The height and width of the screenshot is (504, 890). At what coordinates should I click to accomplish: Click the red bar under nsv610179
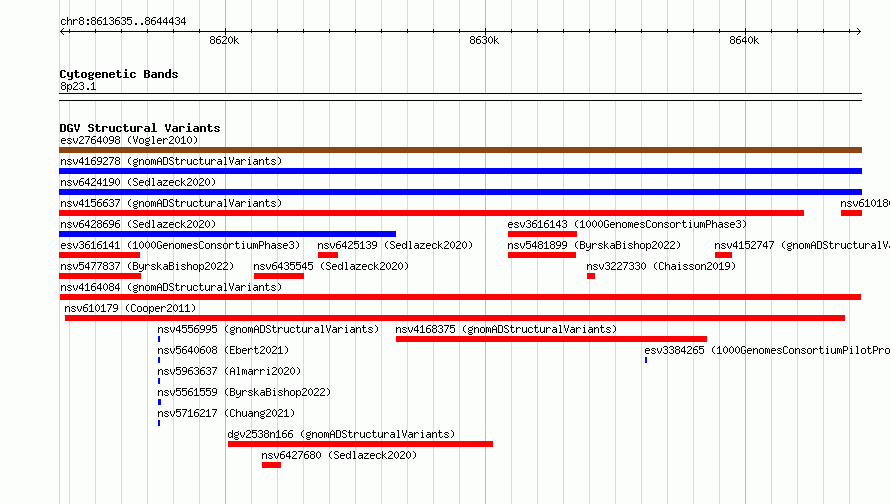coord(455,318)
